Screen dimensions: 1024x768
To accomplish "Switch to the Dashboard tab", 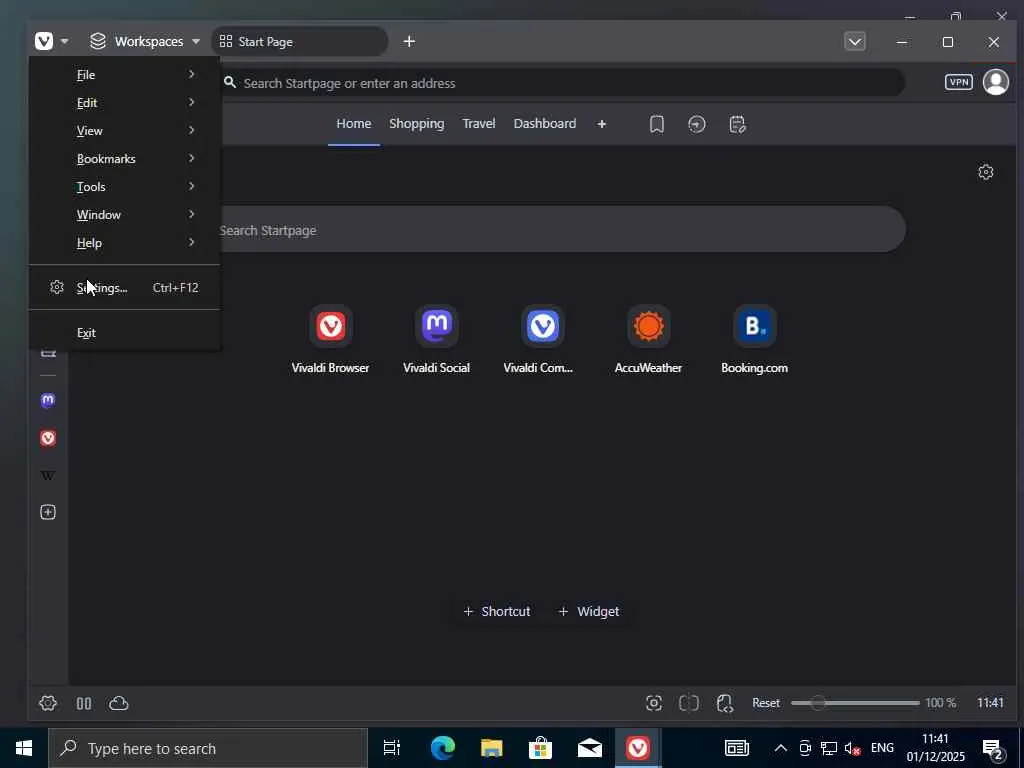I will pos(545,123).
